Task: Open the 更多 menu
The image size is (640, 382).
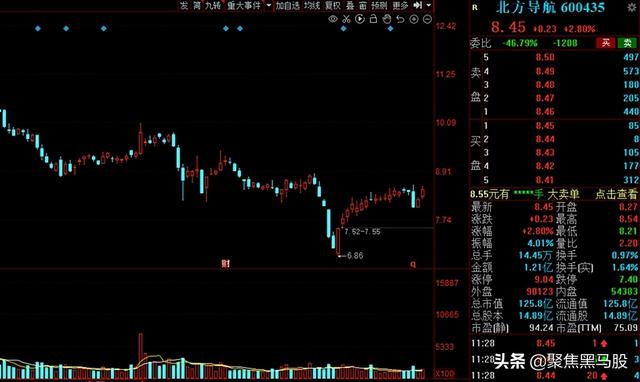Action: click(x=400, y=5)
